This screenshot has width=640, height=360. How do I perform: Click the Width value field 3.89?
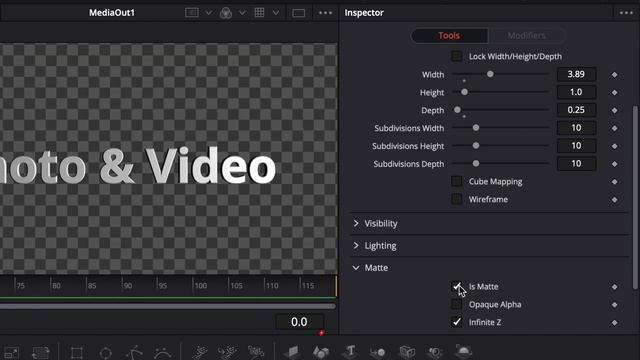point(576,74)
